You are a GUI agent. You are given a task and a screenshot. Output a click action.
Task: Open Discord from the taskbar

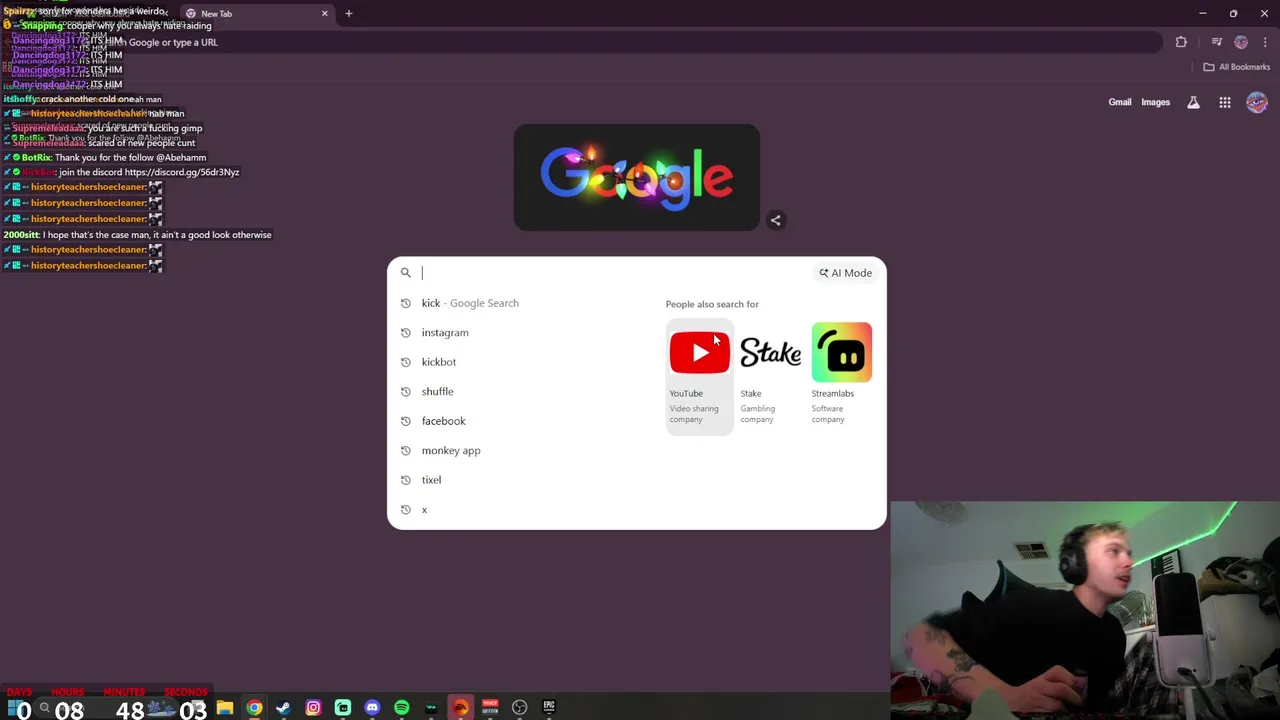tap(372, 708)
